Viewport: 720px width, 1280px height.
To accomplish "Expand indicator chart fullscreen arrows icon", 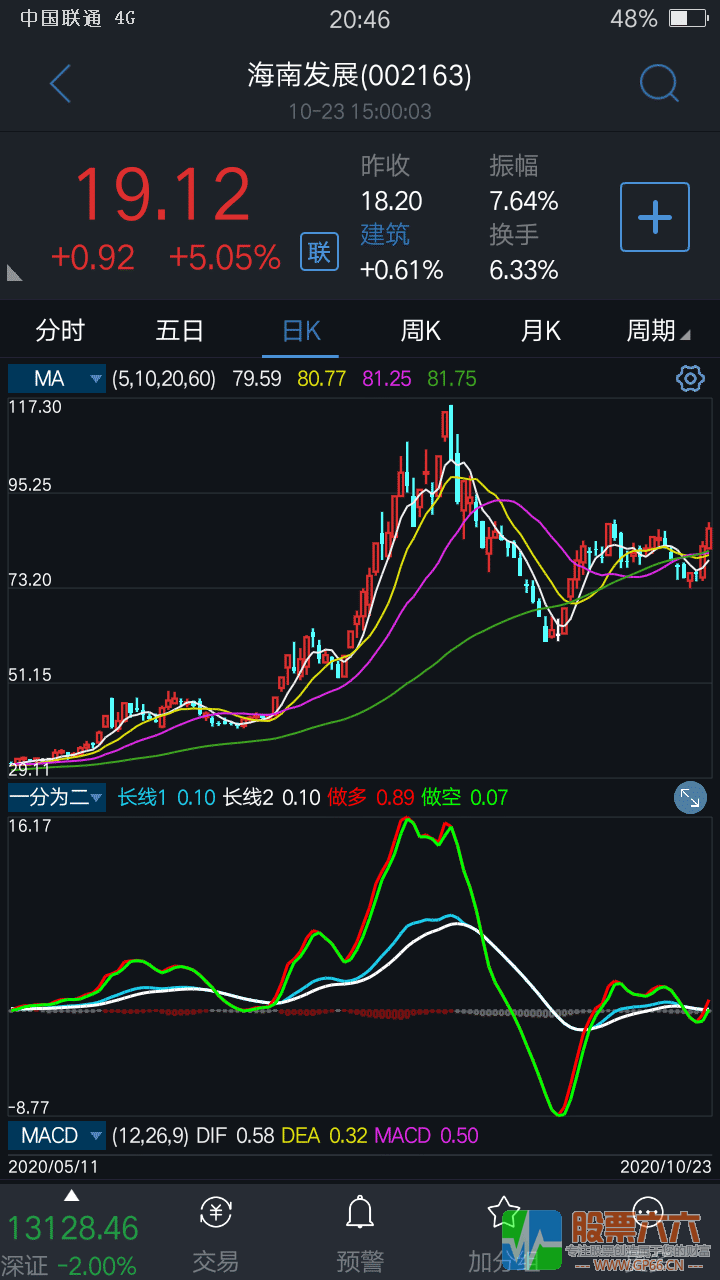I will coord(690,797).
